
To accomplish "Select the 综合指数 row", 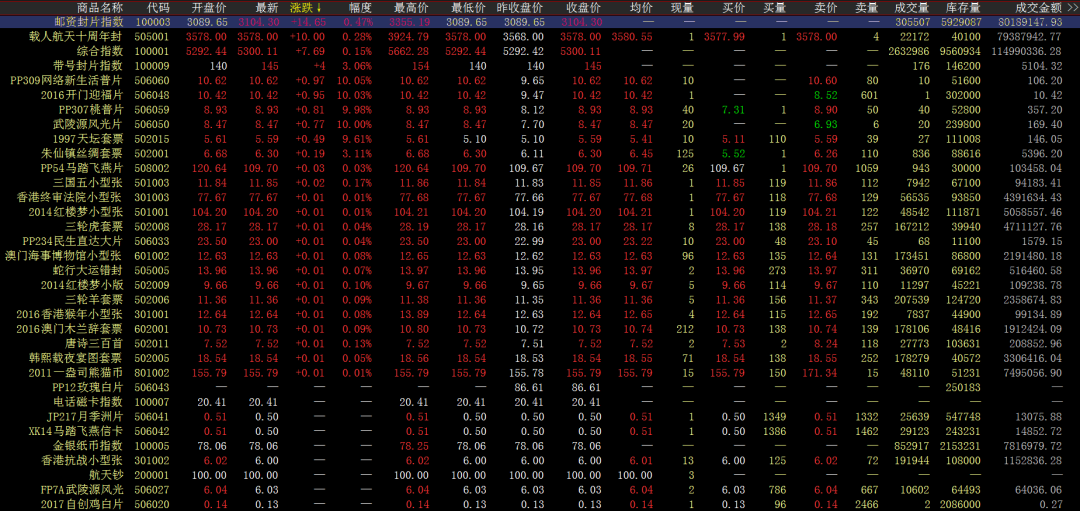I will pos(540,51).
